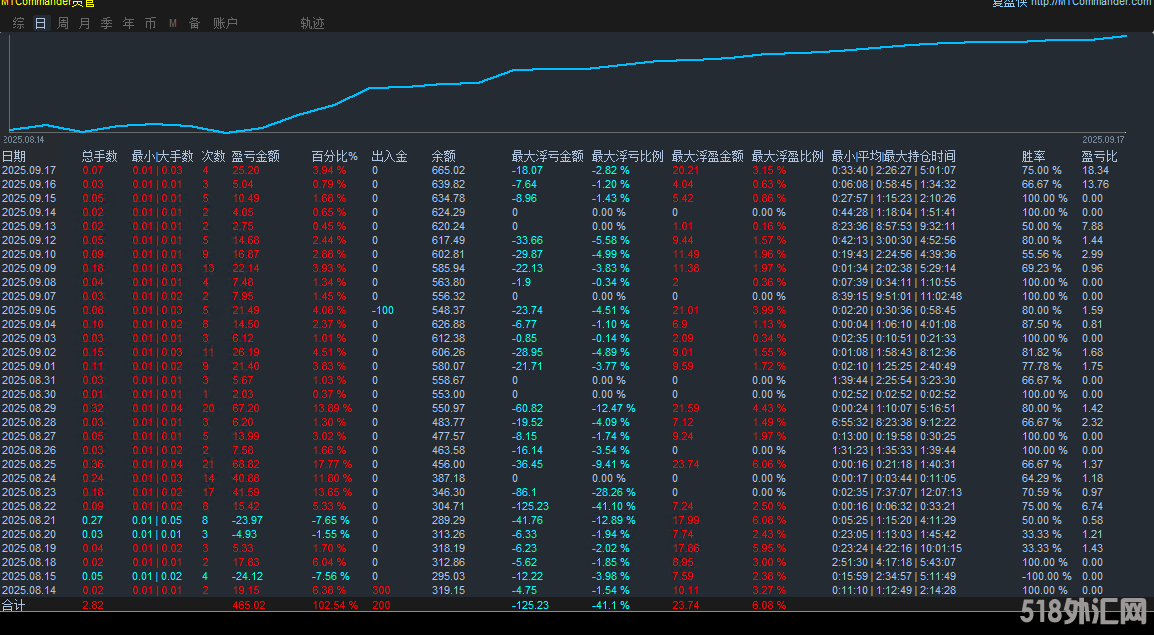Select the 2025.08.25 row with 21 trades

point(30,464)
